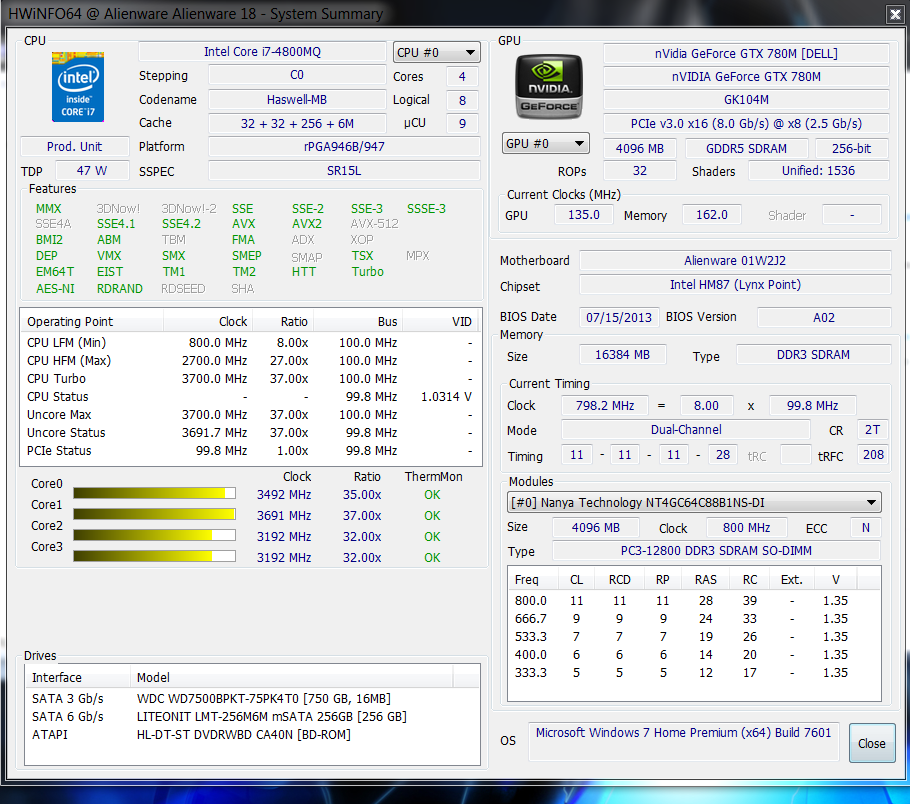Click the Turbo feature label

pyautogui.click(x=367, y=272)
